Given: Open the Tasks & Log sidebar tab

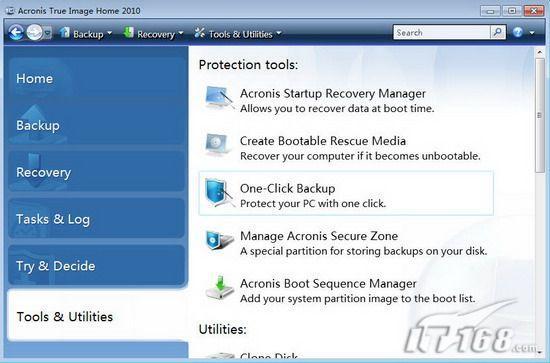Looking at the screenshot, I should pos(96,219).
